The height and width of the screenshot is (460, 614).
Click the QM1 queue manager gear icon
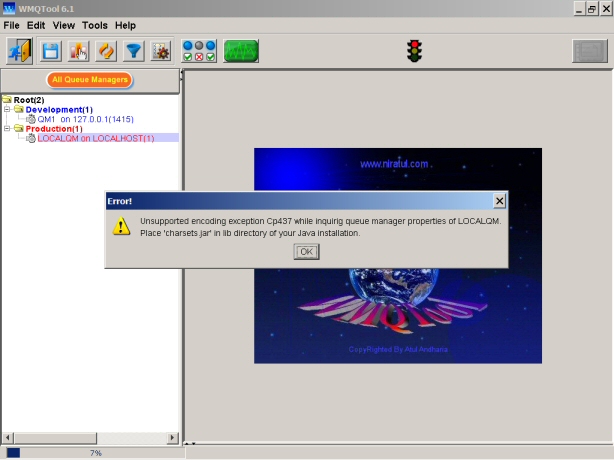[x=31, y=119]
